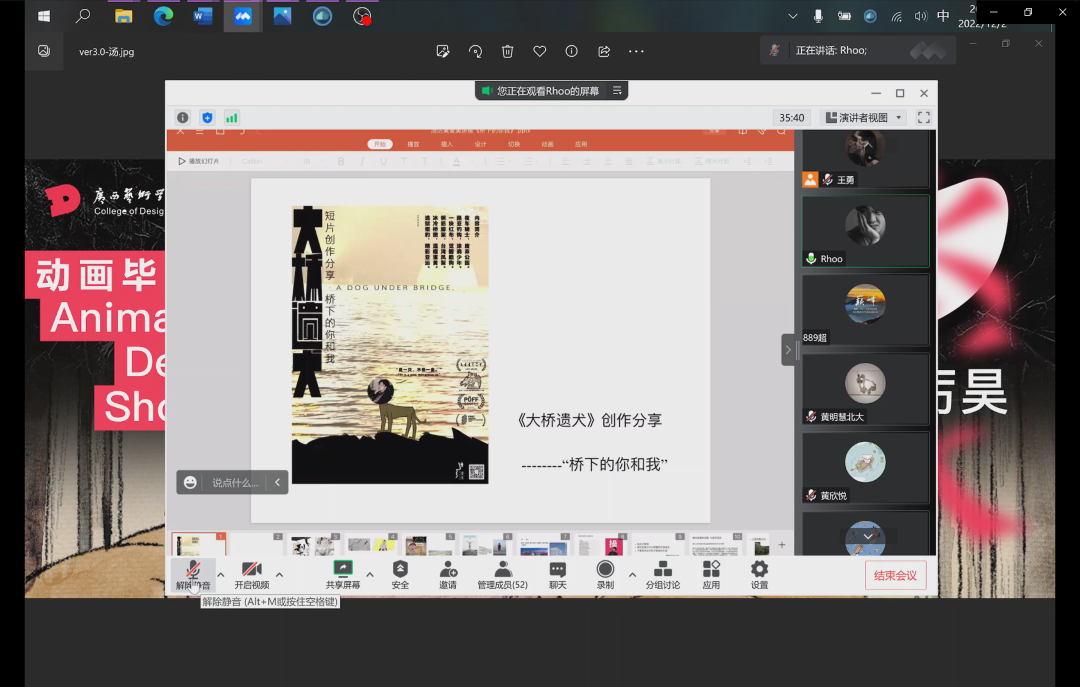The height and width of the screenshot is (687, 1080).
Task: Select participant Rhoo video tile
Action: click(865, 232)
